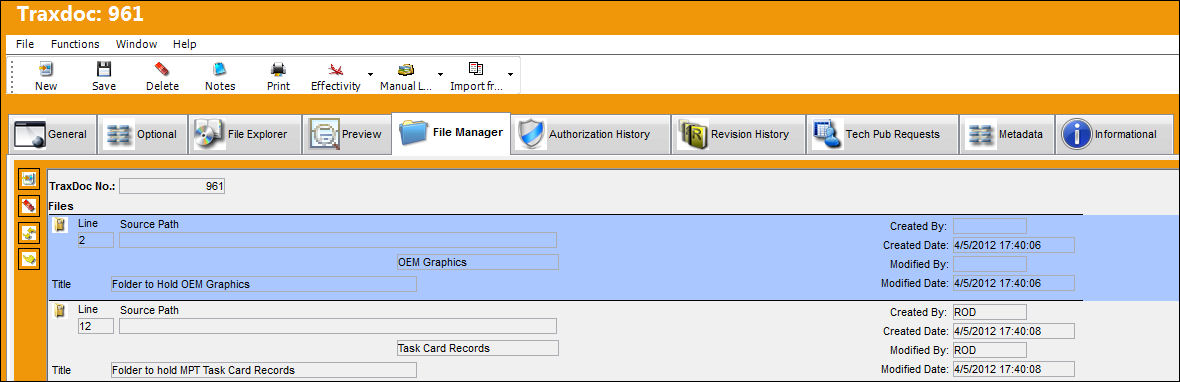Screen dimensions: 1180x382
Task: Click the Line field showing 12
Action: (x=96, y=326)
